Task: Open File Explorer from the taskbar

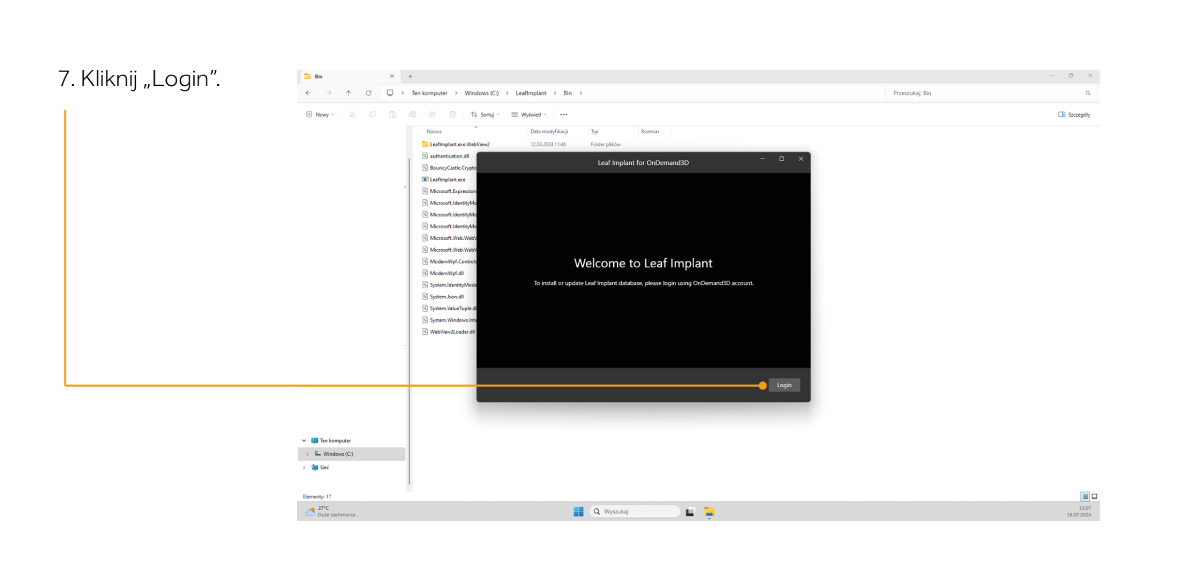Action: pyautogui.click(x=709, y=511)
